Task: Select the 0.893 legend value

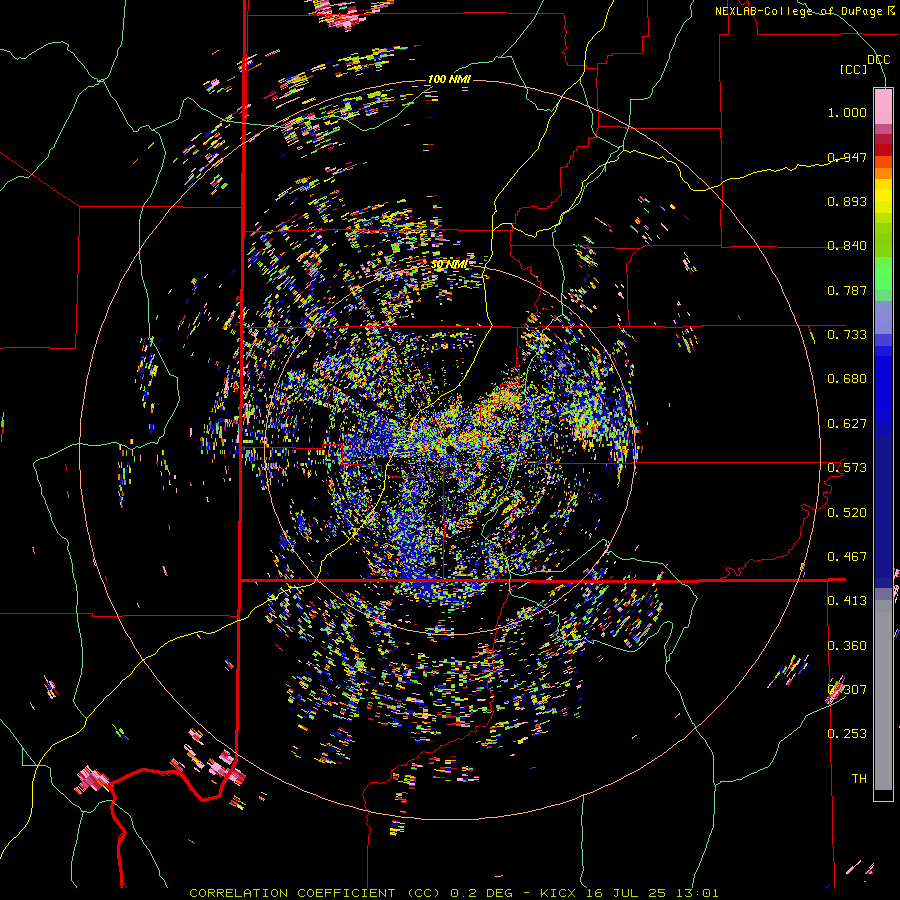Action: coord(847,201)
